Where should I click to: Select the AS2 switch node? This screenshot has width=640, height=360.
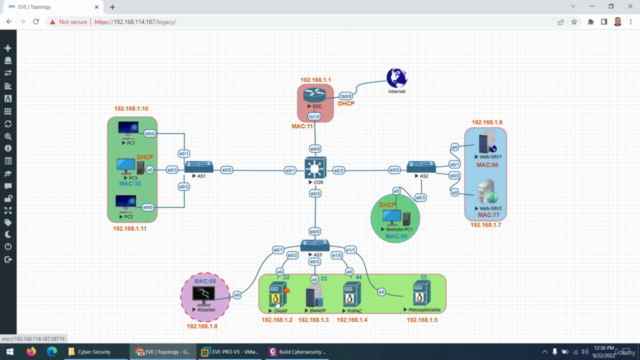pos(421,167)
